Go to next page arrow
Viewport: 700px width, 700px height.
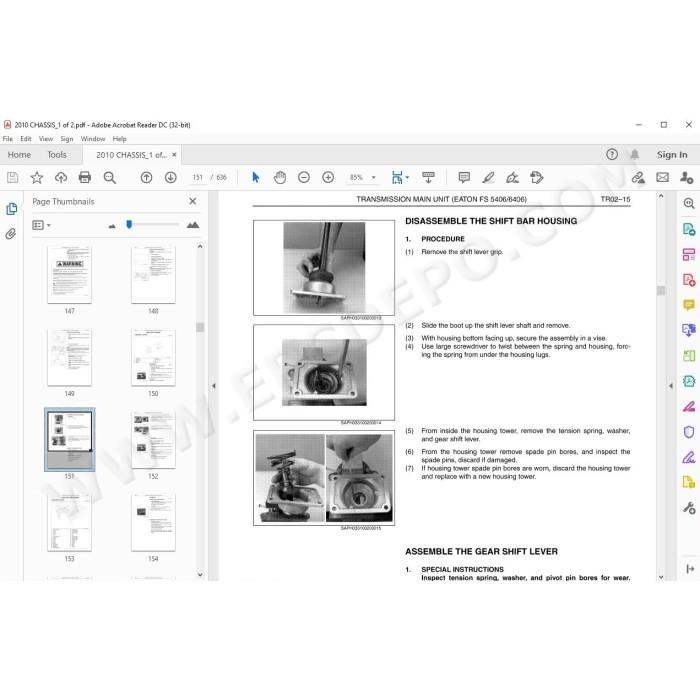171,178
